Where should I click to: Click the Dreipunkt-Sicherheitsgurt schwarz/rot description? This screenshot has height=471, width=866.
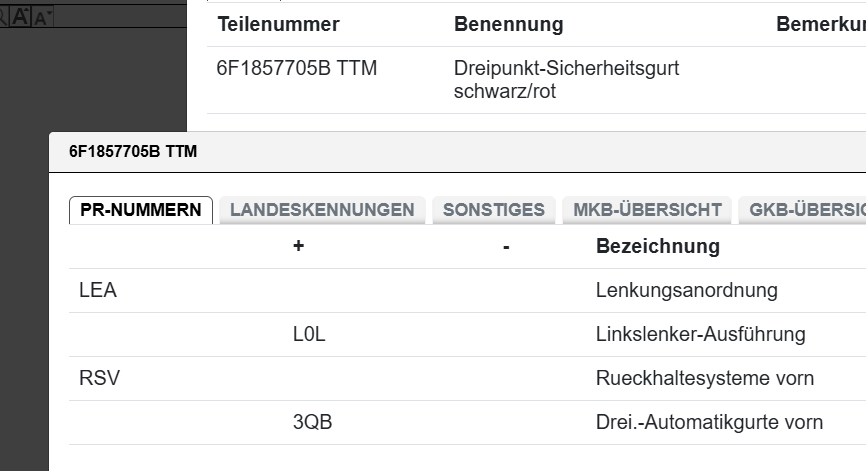[x=566, y=80]
